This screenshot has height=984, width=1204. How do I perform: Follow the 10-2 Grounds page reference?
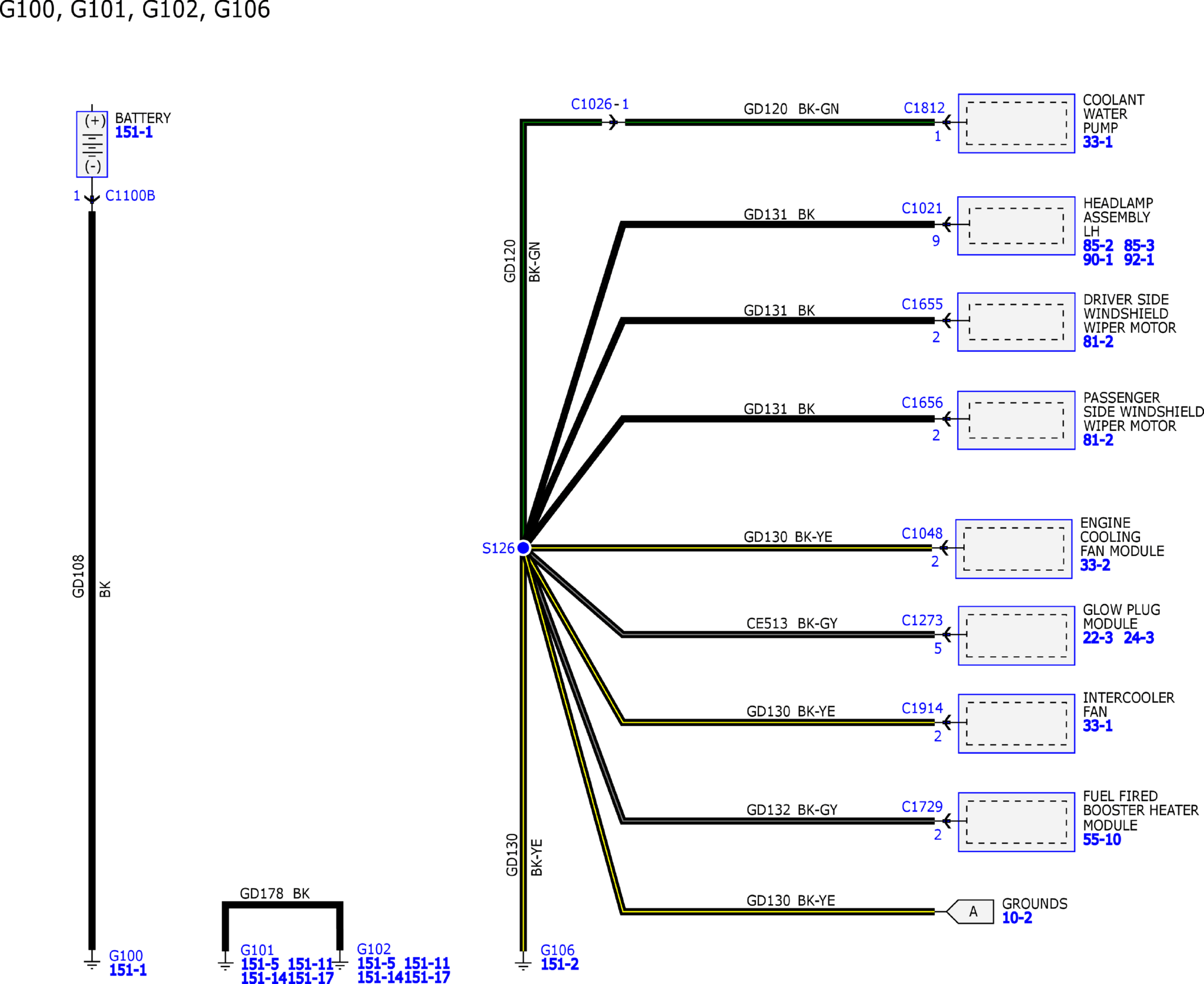1017,918
